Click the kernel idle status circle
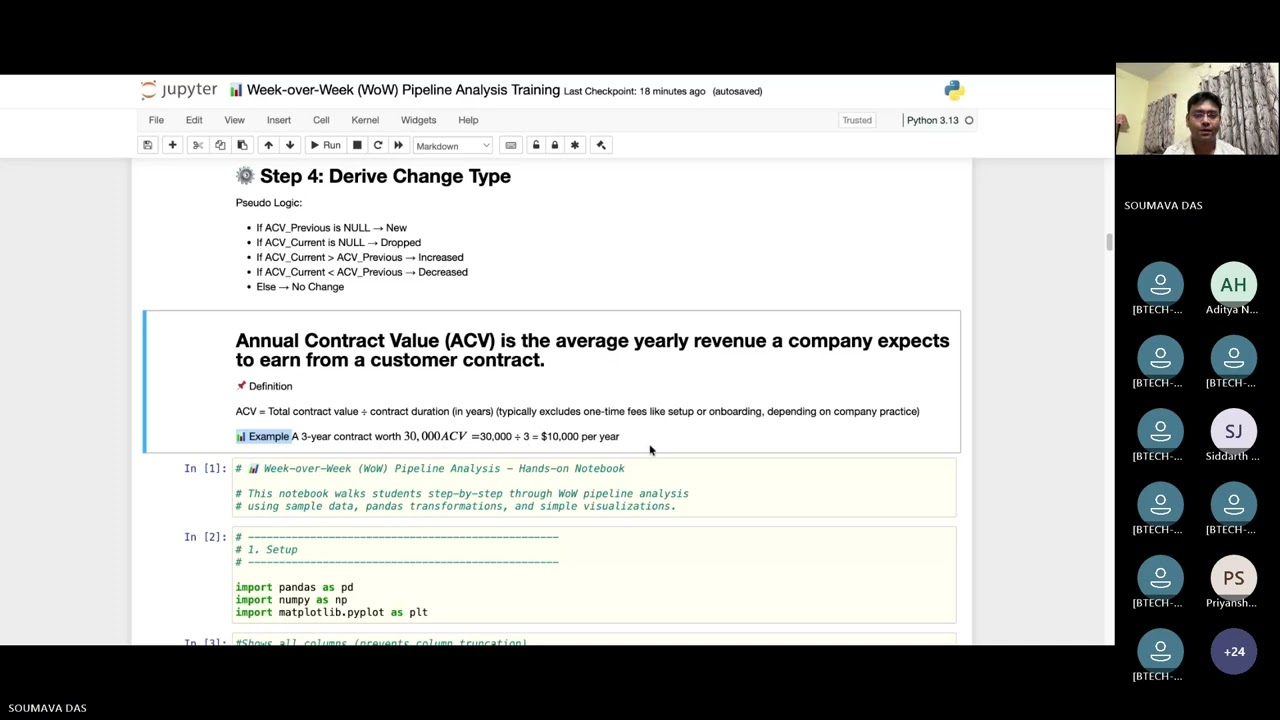The height and width of the screenshot is (720, 1280). coord(969,120)
